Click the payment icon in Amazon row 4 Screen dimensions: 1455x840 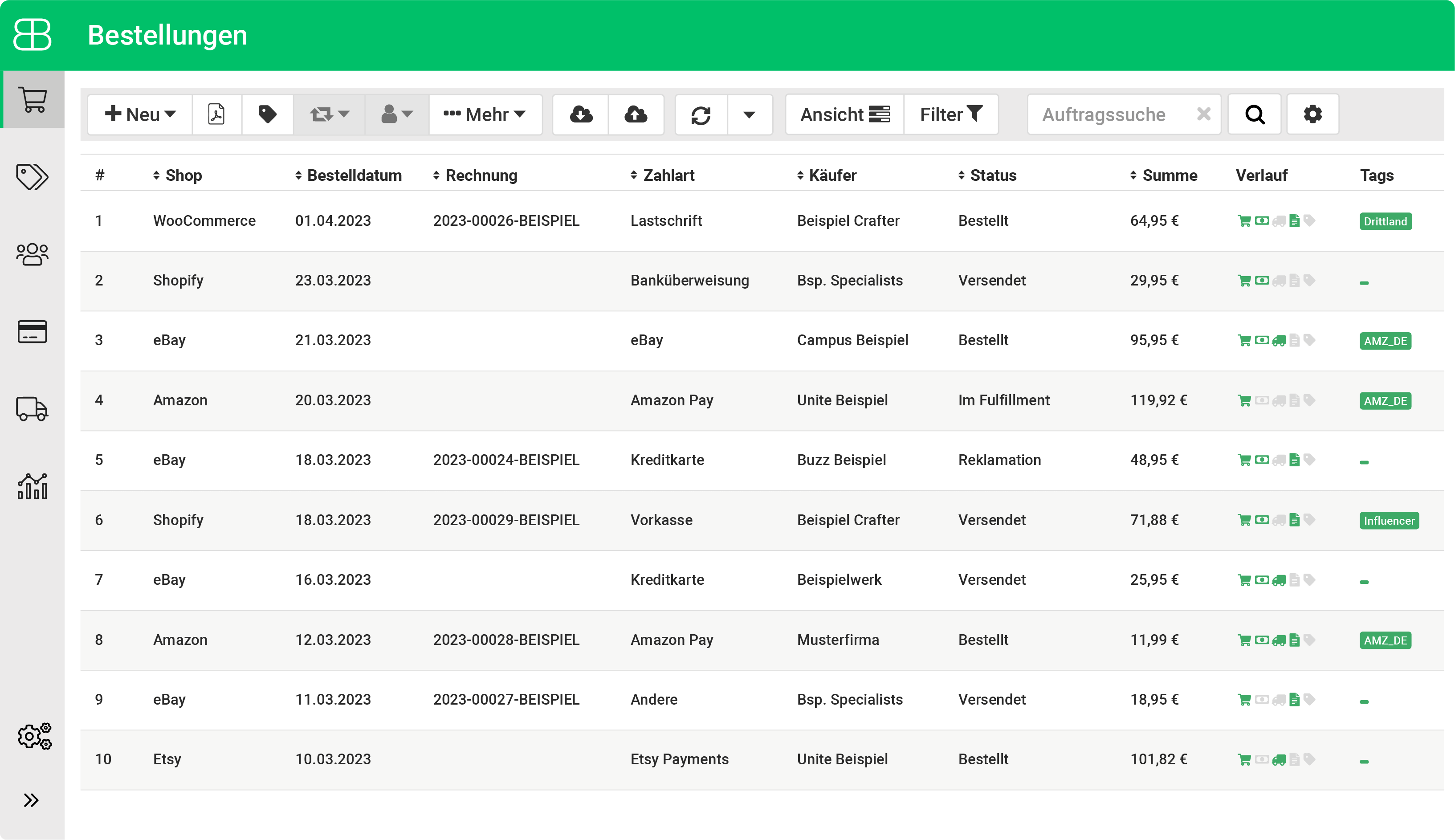point(1262,400)
